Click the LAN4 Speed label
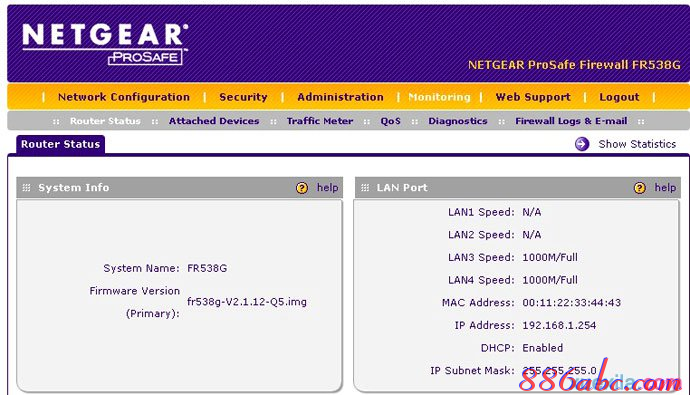This screenshot has width=690, height=395. [481, 280]
